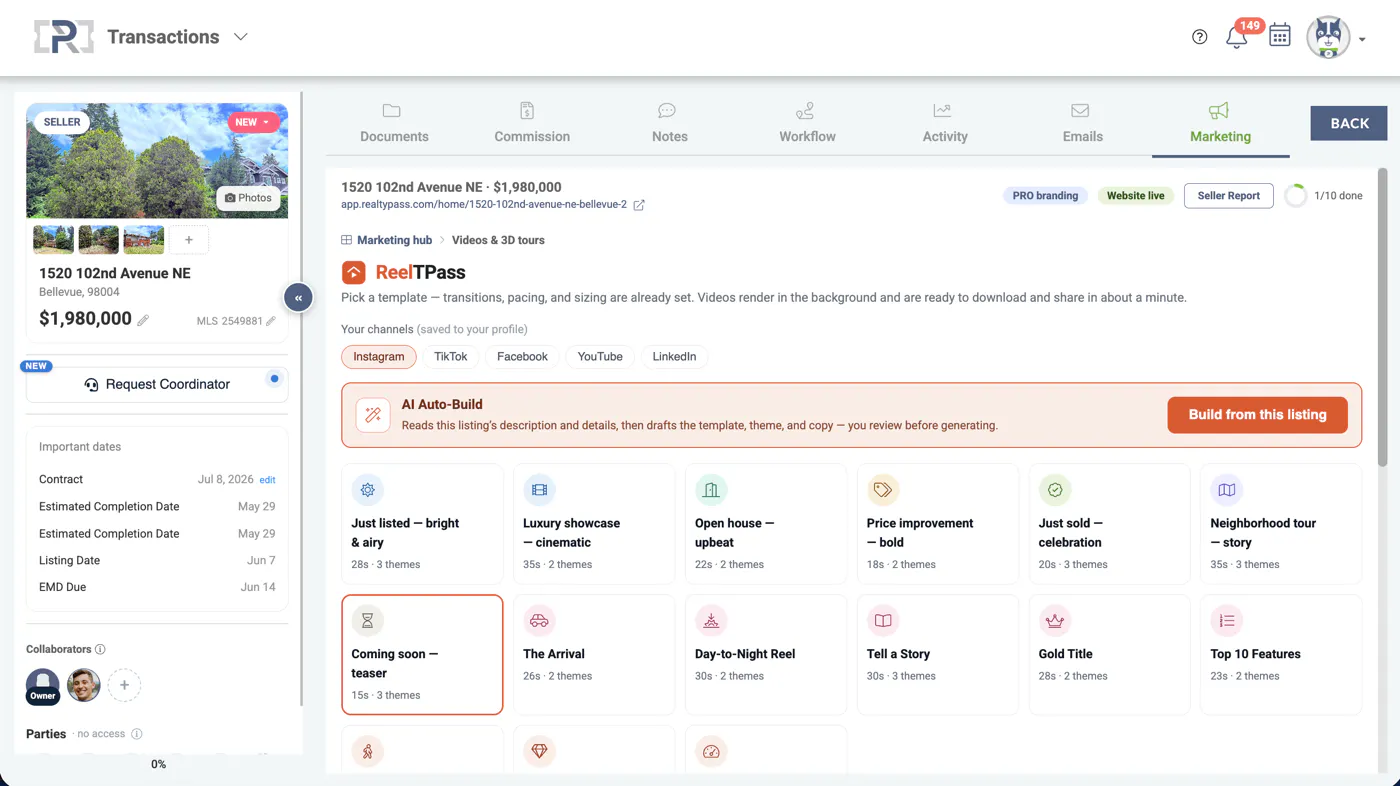Viewport: 1400px width, 786px height.
Task: Click the 1/10 done progress ring
Action: pos(1295,196)
